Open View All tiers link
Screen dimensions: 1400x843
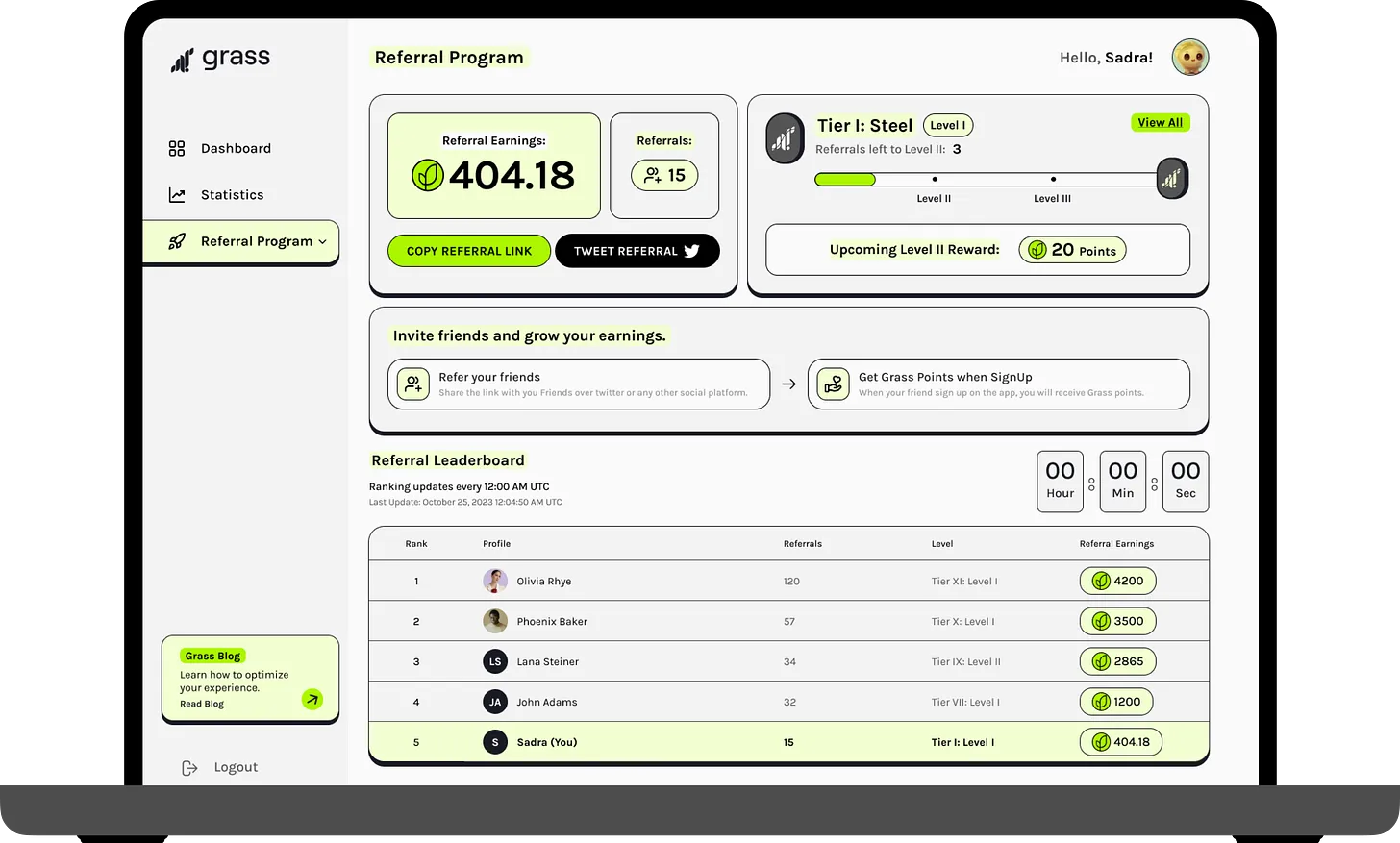pyautogui.click(x=1161, y=122)
